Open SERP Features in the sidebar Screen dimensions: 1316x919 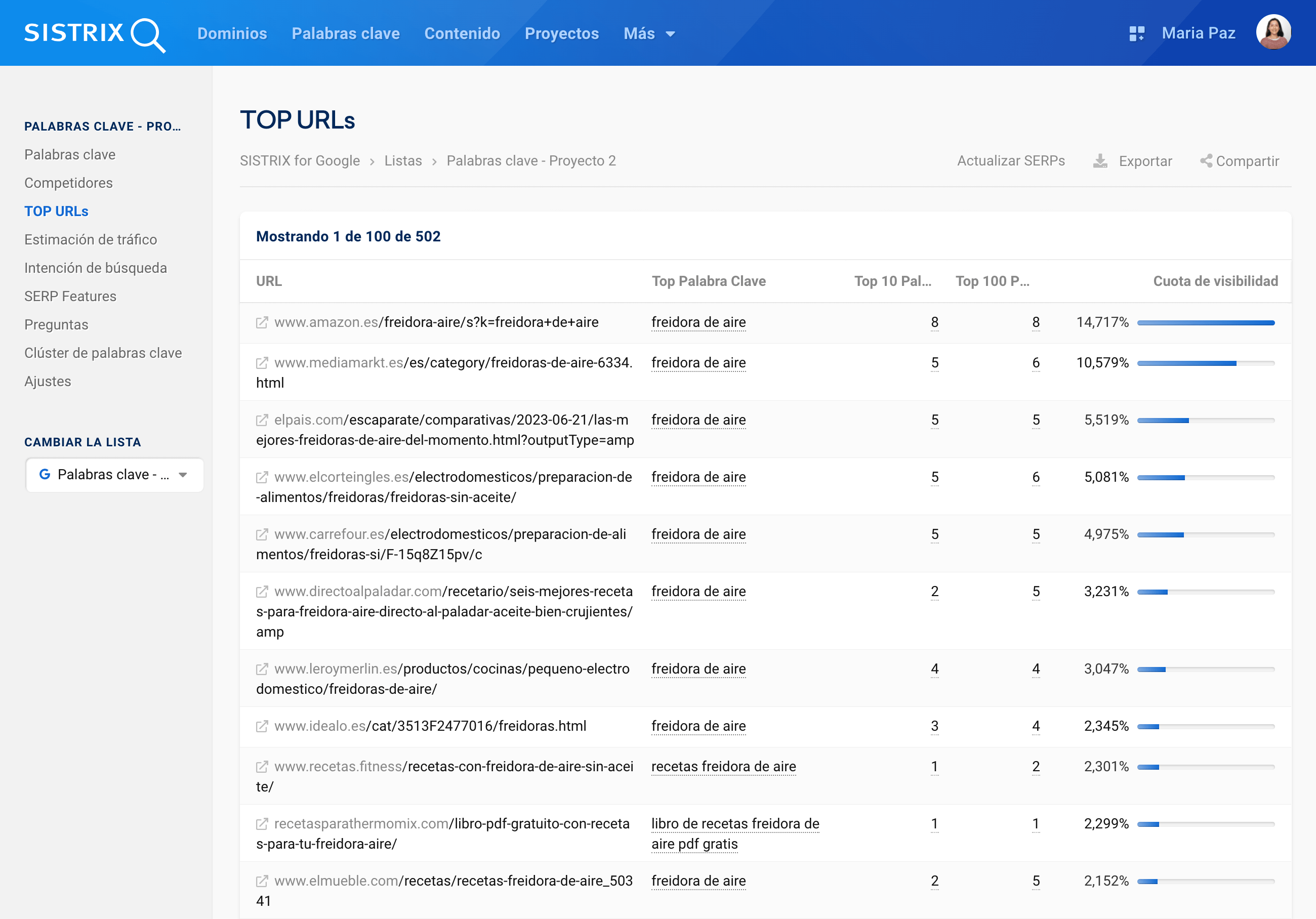click(x=70, y=296)
